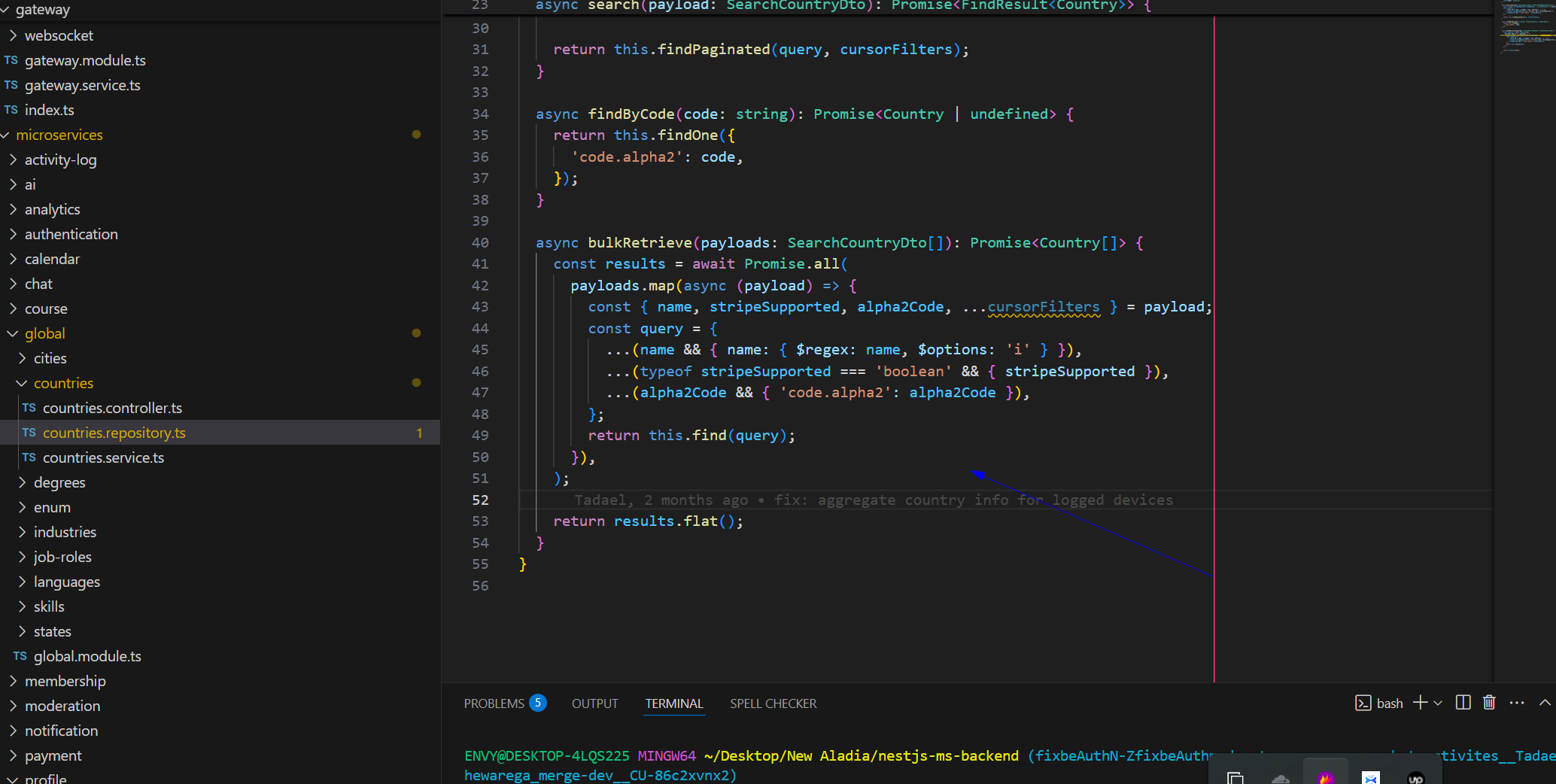Click the bulkRetrieve method name
Image resolution: width=1556 pixels, height=784 pixels.
[x=640, y=242]
